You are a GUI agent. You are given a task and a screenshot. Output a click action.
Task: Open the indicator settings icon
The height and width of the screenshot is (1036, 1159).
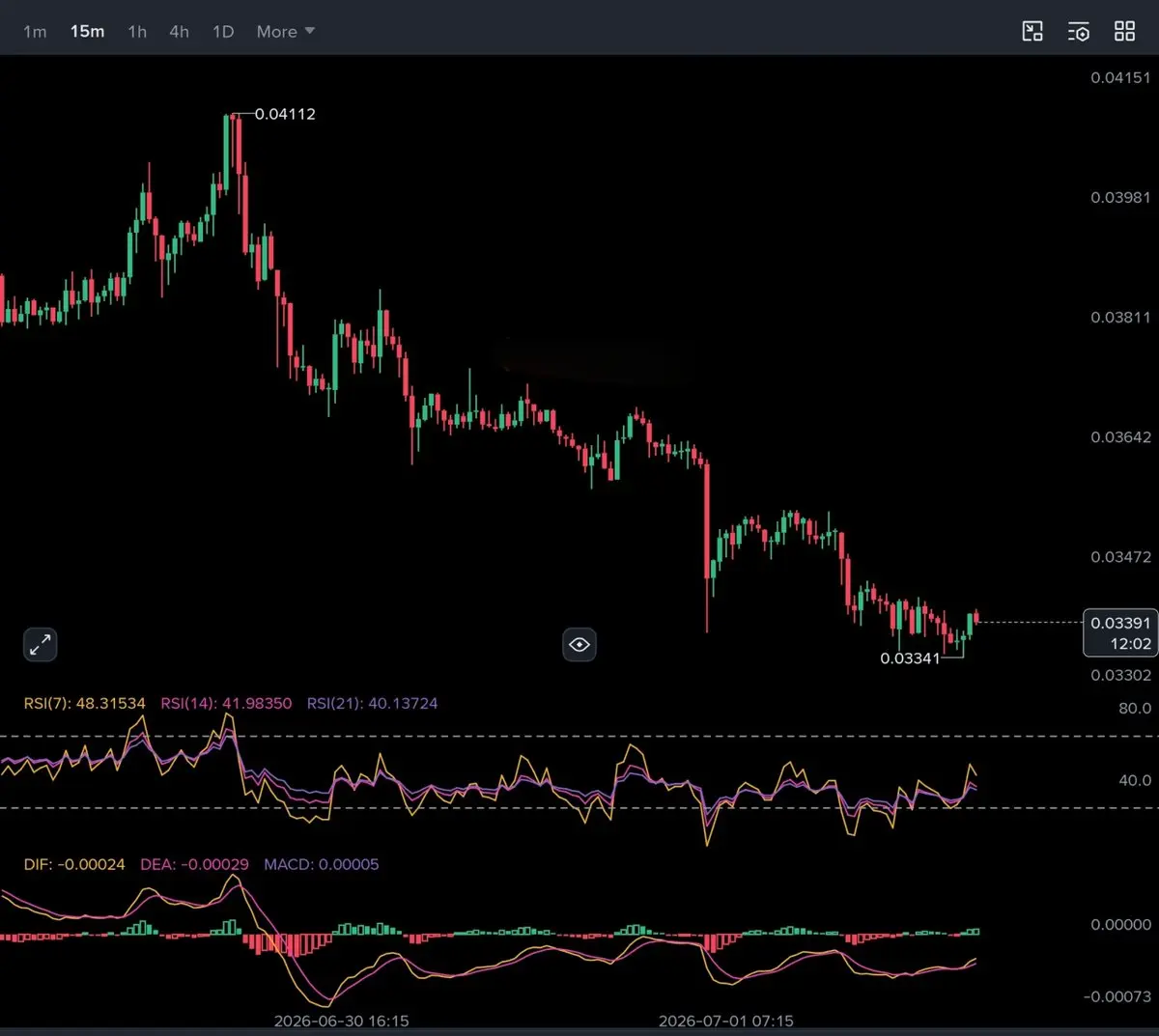point(1079,32)
